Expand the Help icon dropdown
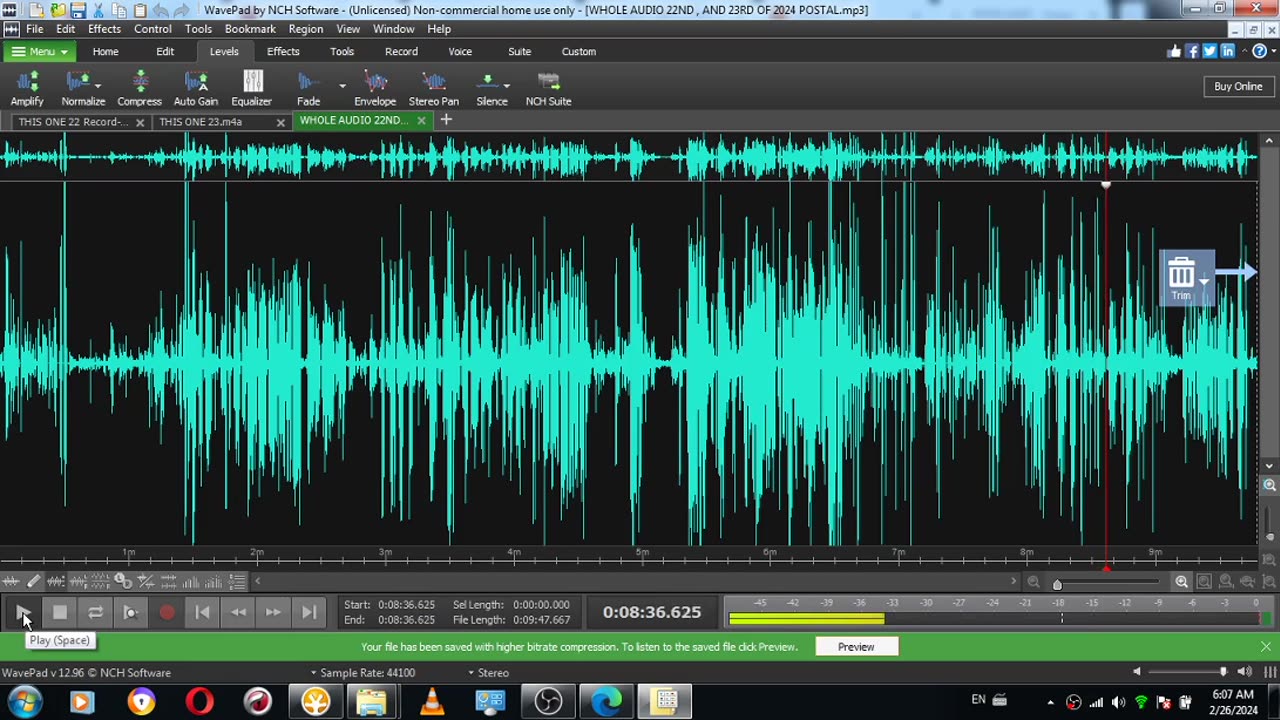Screen dimensions: 1280x720 tap(1273, 51)
